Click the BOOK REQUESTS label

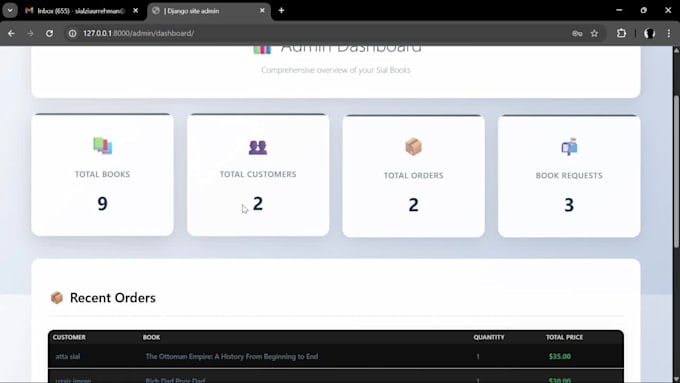(x=569, y=176)
